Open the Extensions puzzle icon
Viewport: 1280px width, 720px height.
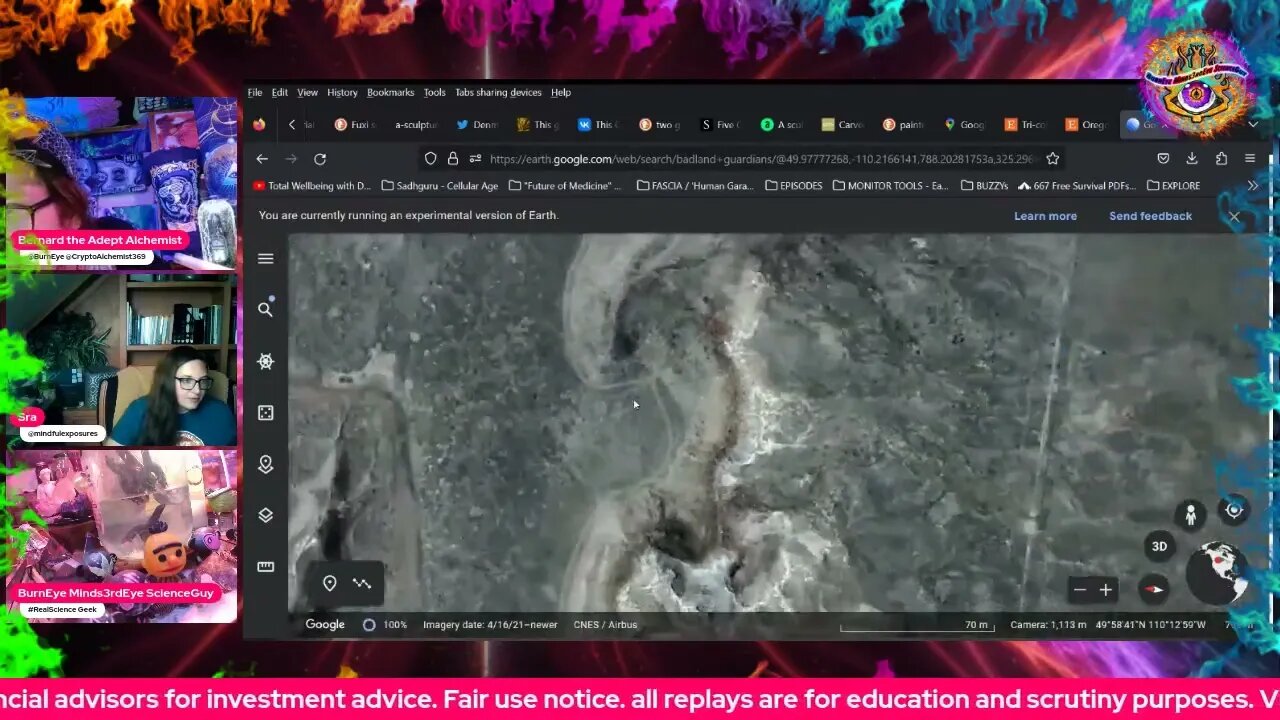[1221, 158]
